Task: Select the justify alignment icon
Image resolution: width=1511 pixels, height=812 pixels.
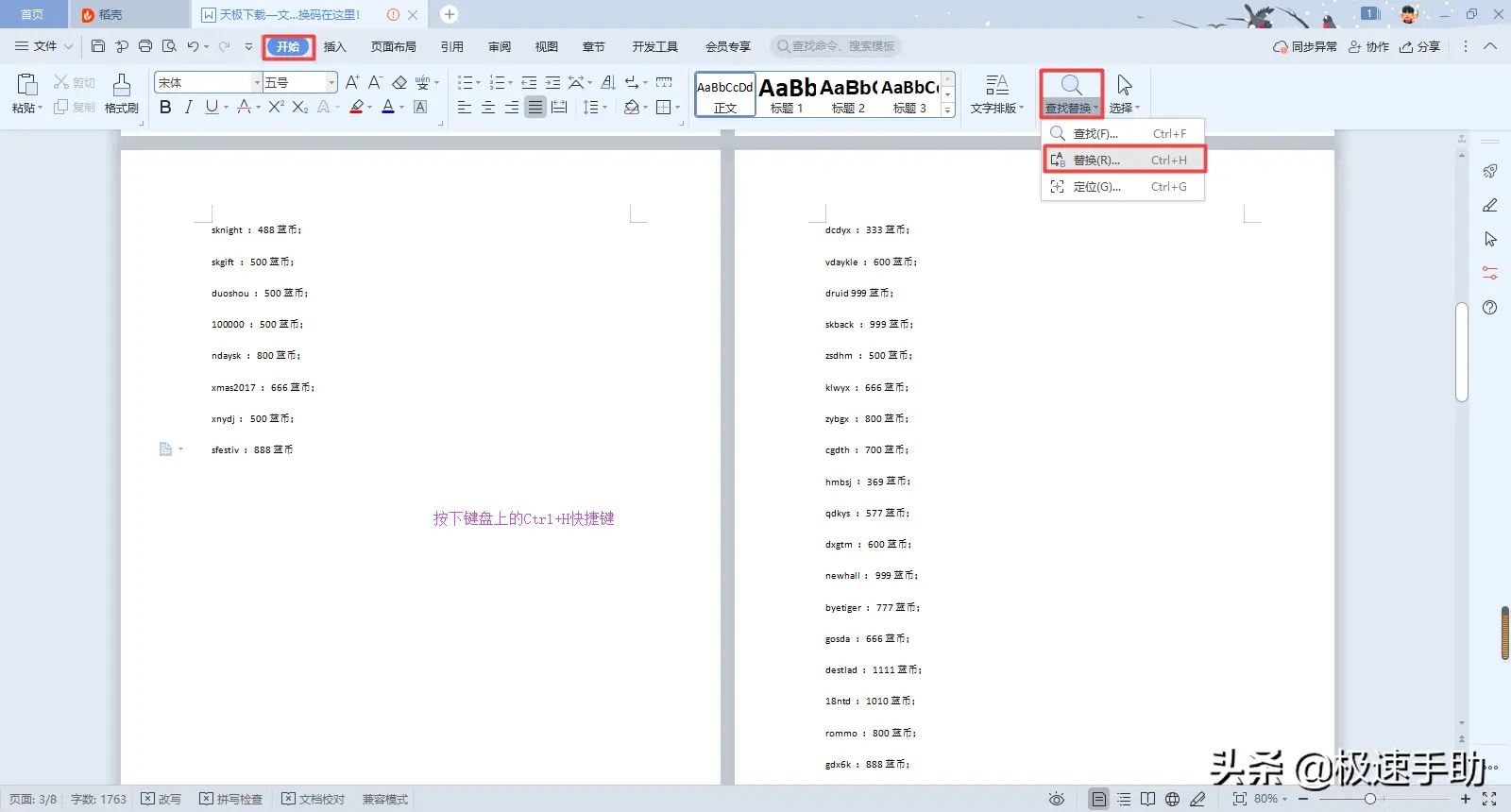Action: pos(535,108)
